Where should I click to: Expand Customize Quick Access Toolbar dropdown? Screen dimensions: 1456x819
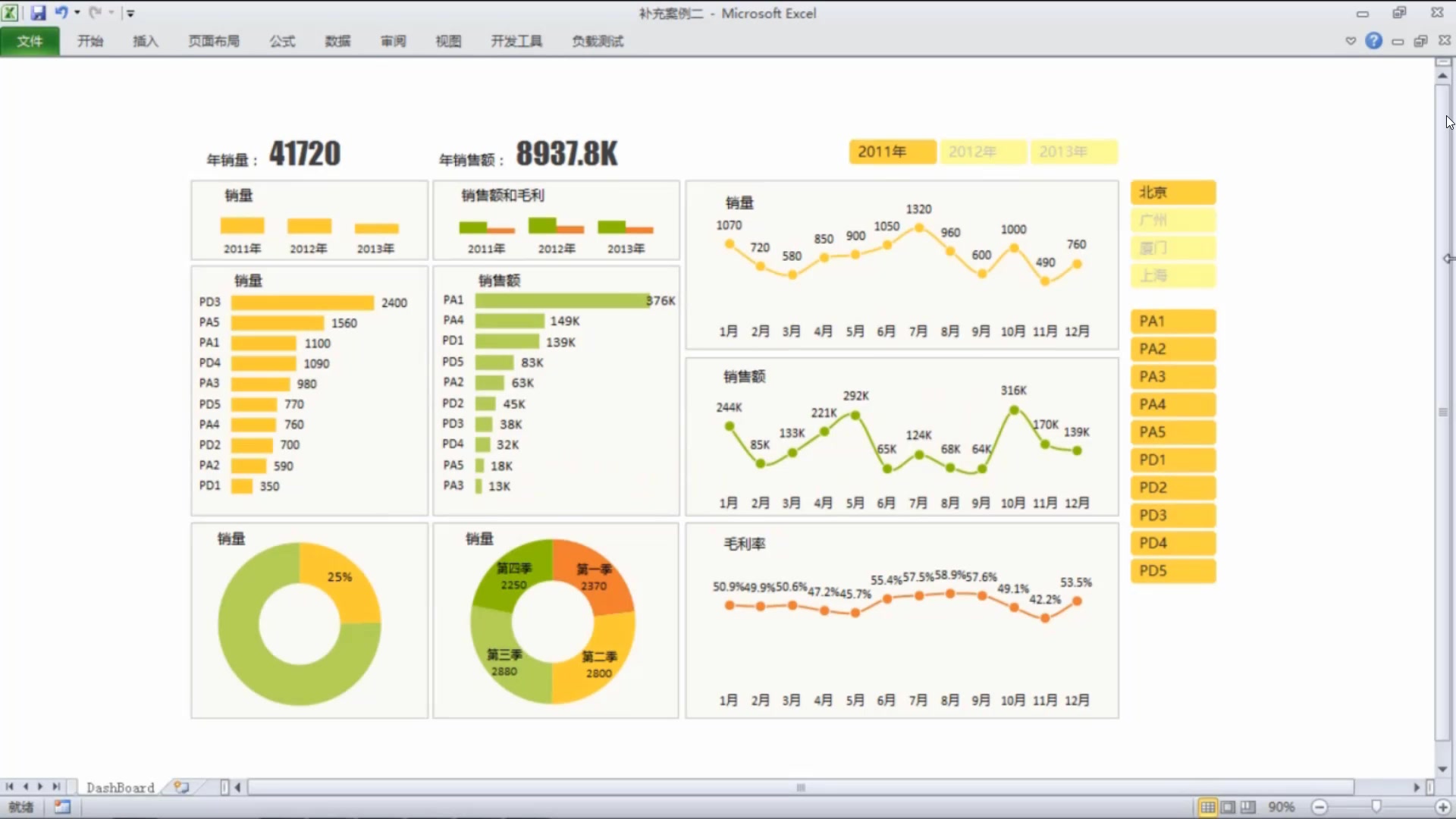130,13
